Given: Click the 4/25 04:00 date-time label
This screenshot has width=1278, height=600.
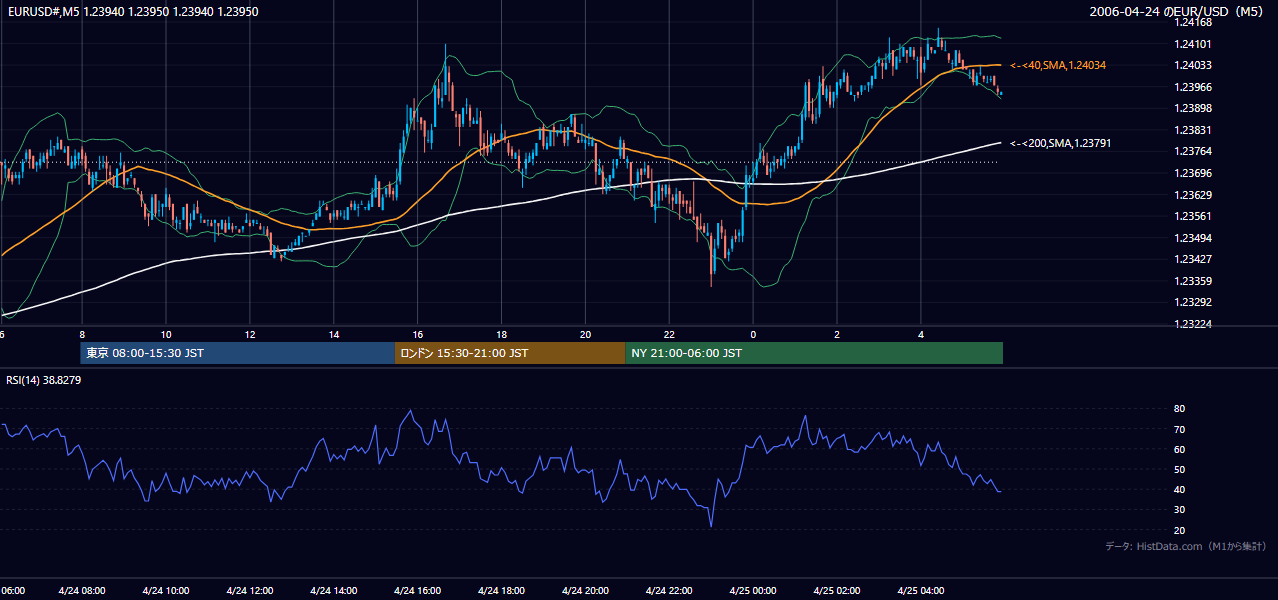Looking at the screenshot, I should tap(921, 591).
